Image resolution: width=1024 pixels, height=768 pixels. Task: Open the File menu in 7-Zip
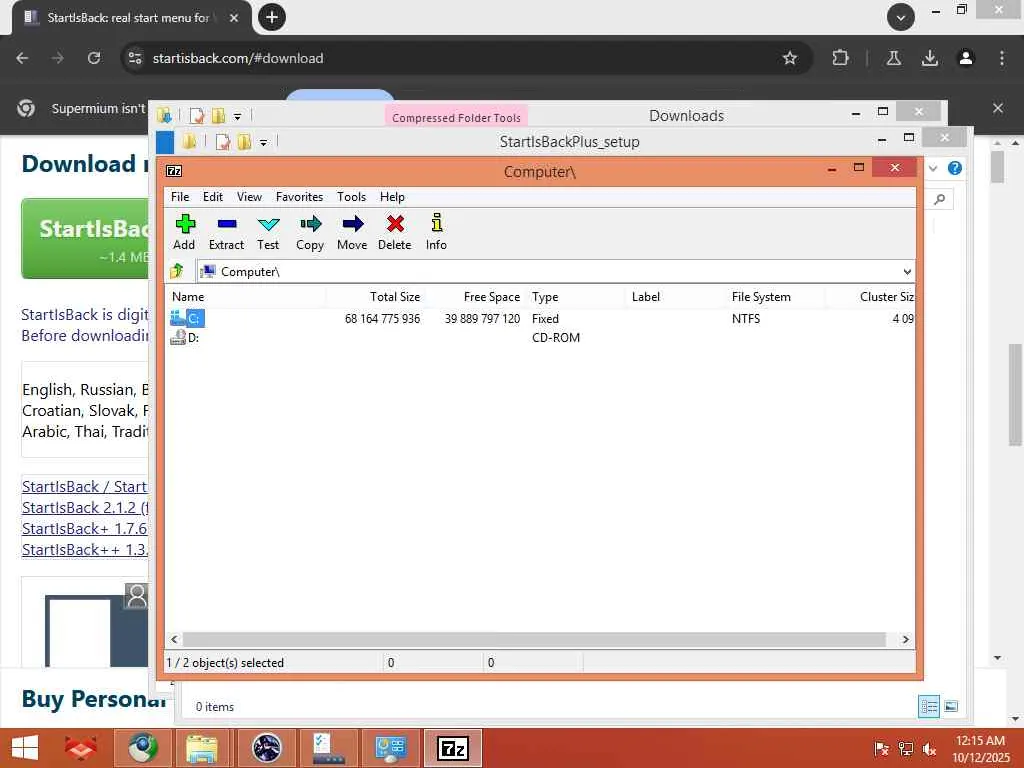[x=180, y=197]
